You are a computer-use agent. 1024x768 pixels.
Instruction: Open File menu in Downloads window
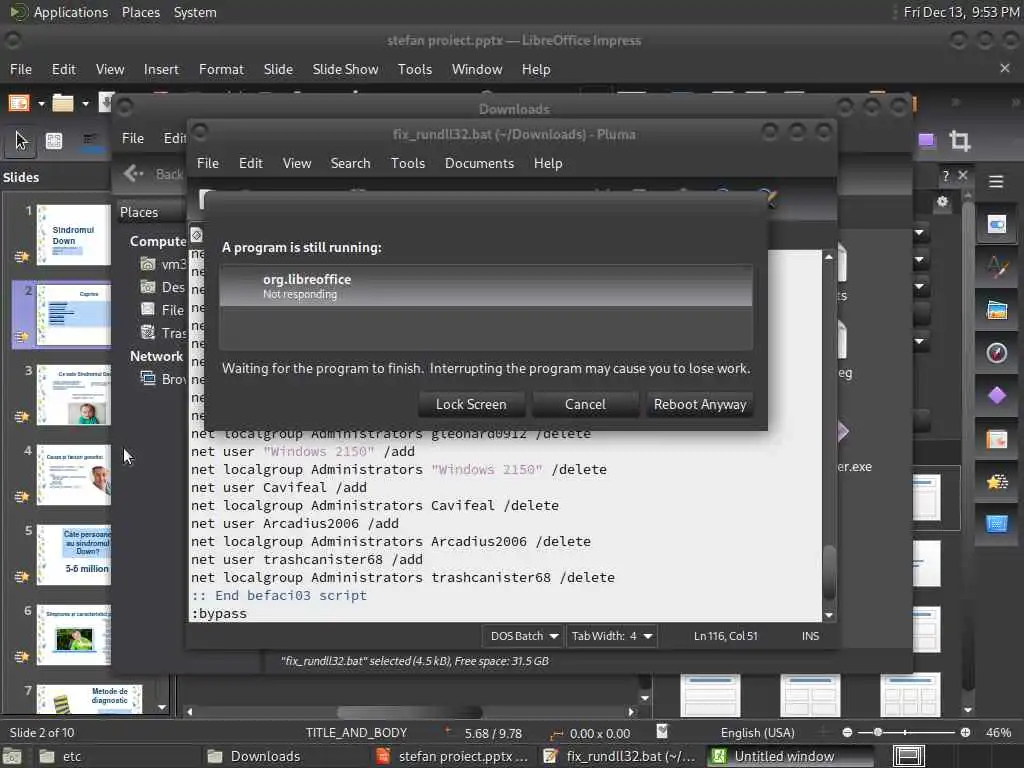133,138
